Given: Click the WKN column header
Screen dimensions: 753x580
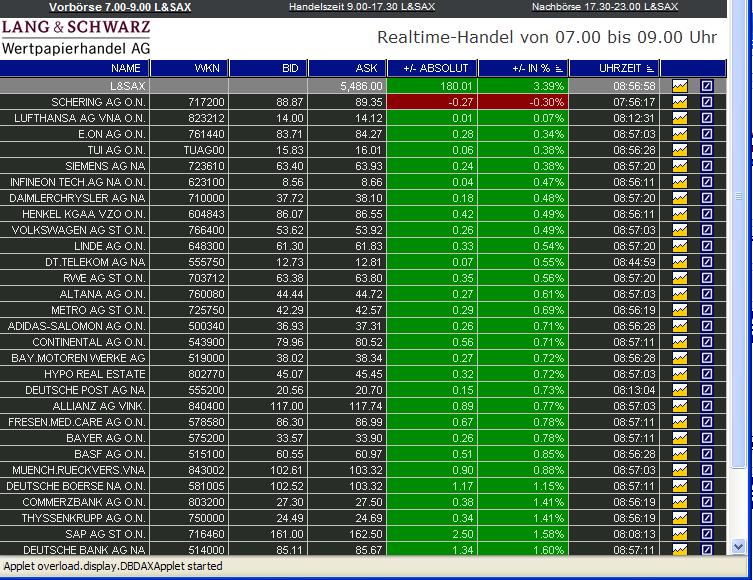Looking at the screenshot, I should (189, 68).
